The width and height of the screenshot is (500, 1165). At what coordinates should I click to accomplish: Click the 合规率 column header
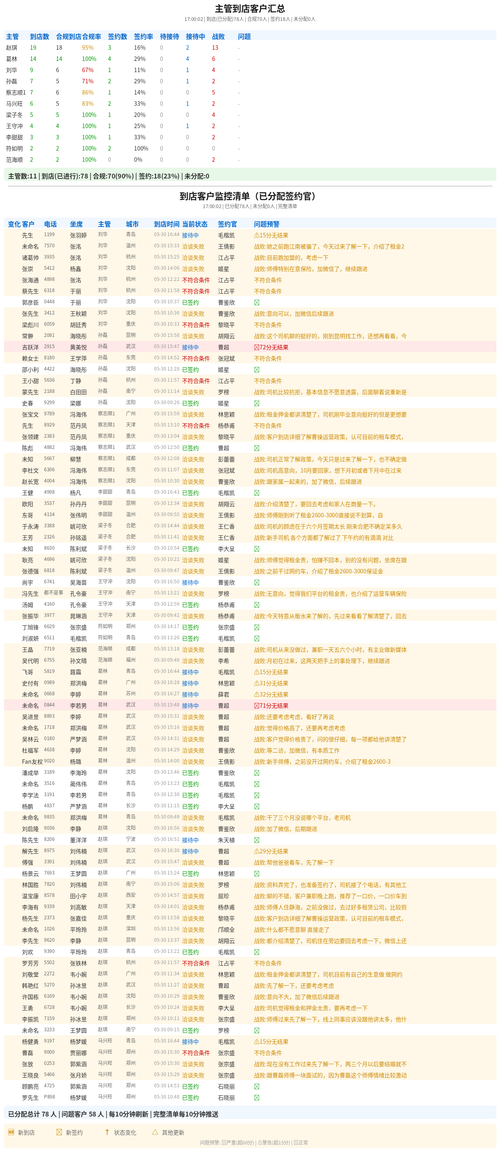point(91,36)
